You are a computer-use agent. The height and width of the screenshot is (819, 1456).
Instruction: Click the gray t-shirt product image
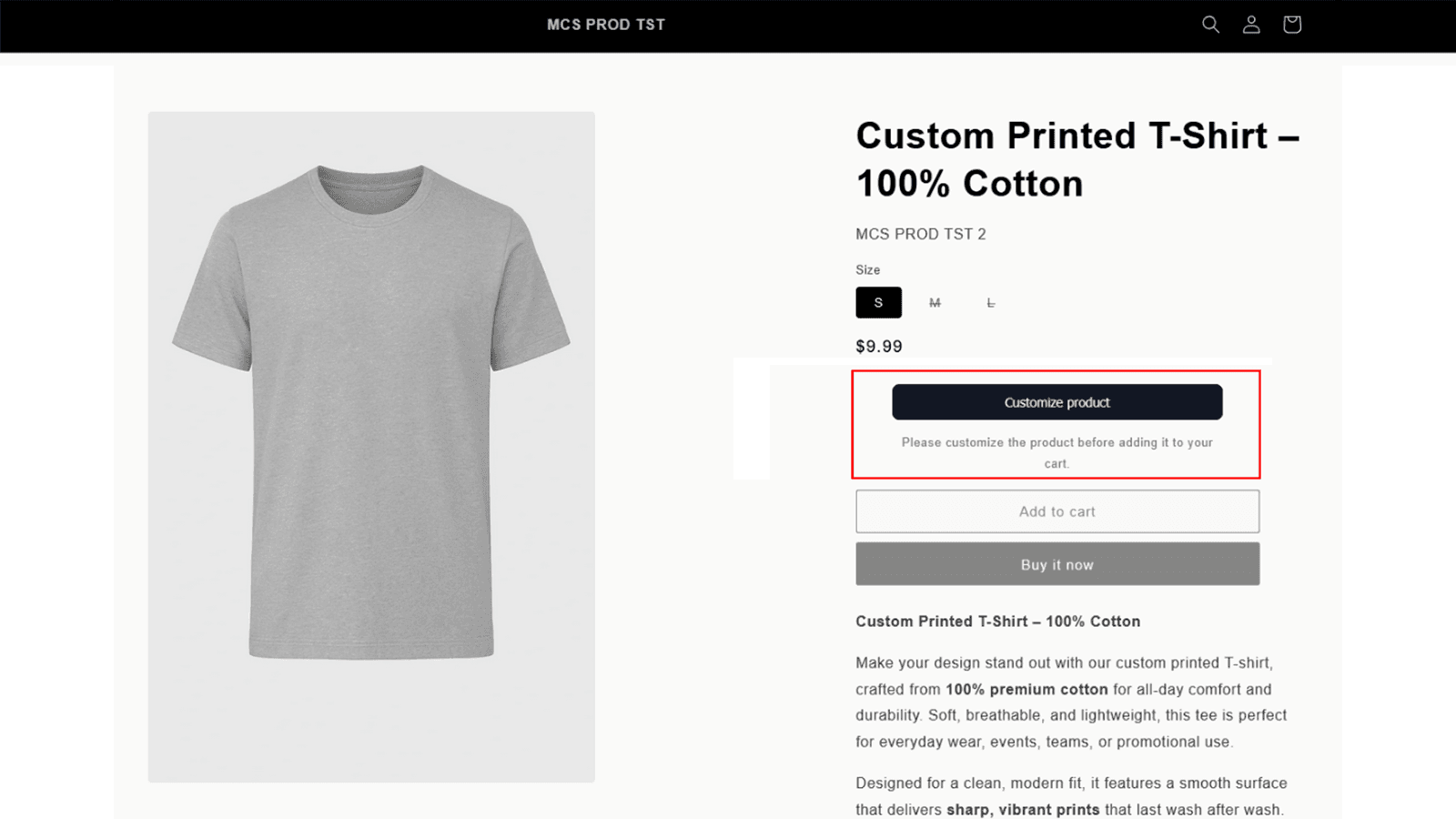(370, 446)
